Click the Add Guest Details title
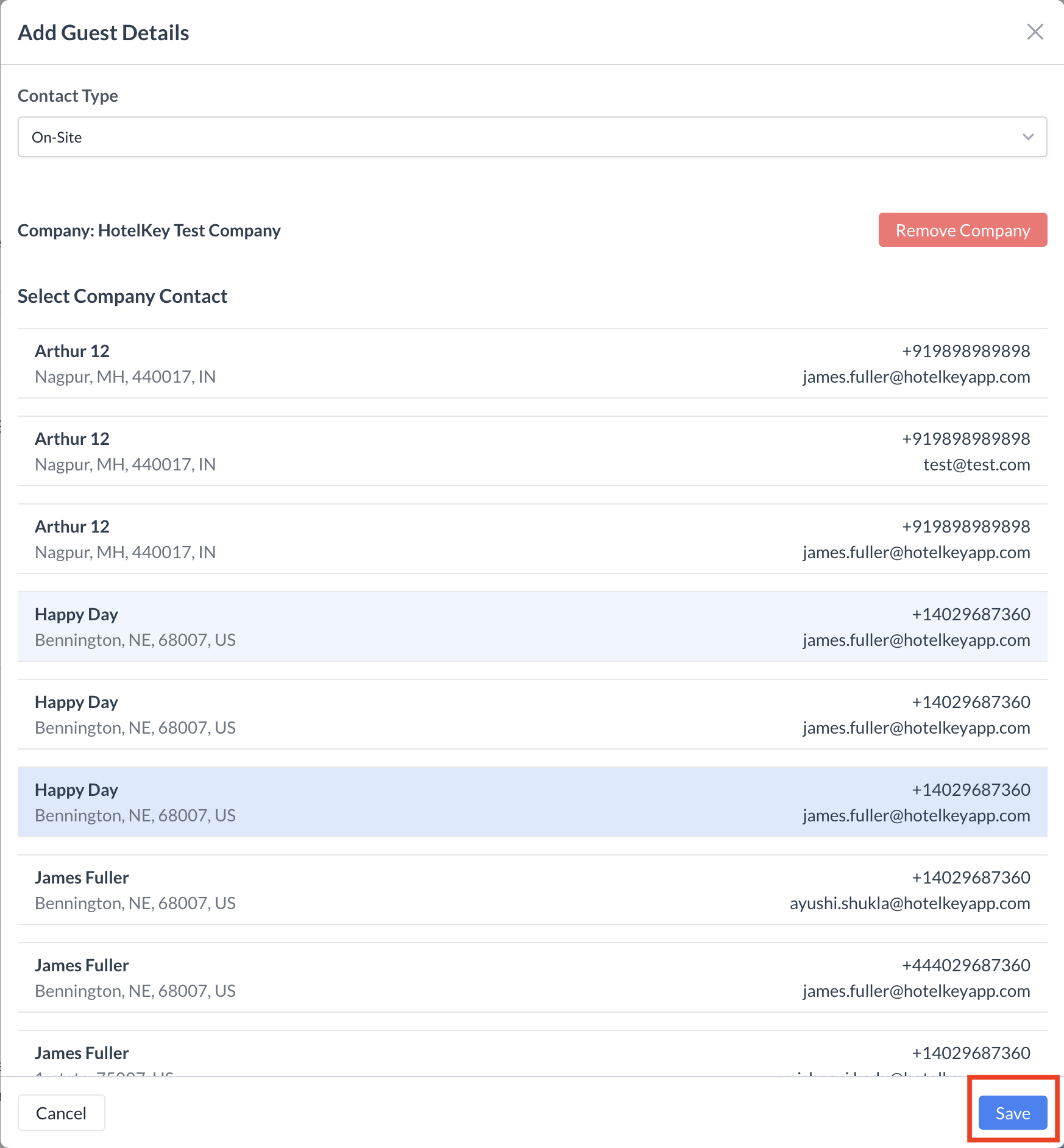Screen dimensions: 1064x1148 point(104,33)
